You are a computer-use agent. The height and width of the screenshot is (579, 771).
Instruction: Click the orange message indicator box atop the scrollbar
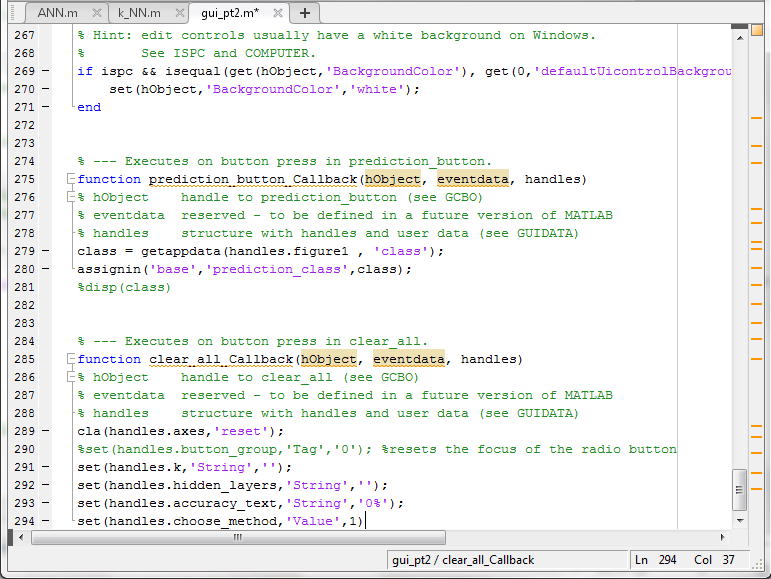(756, 30)
